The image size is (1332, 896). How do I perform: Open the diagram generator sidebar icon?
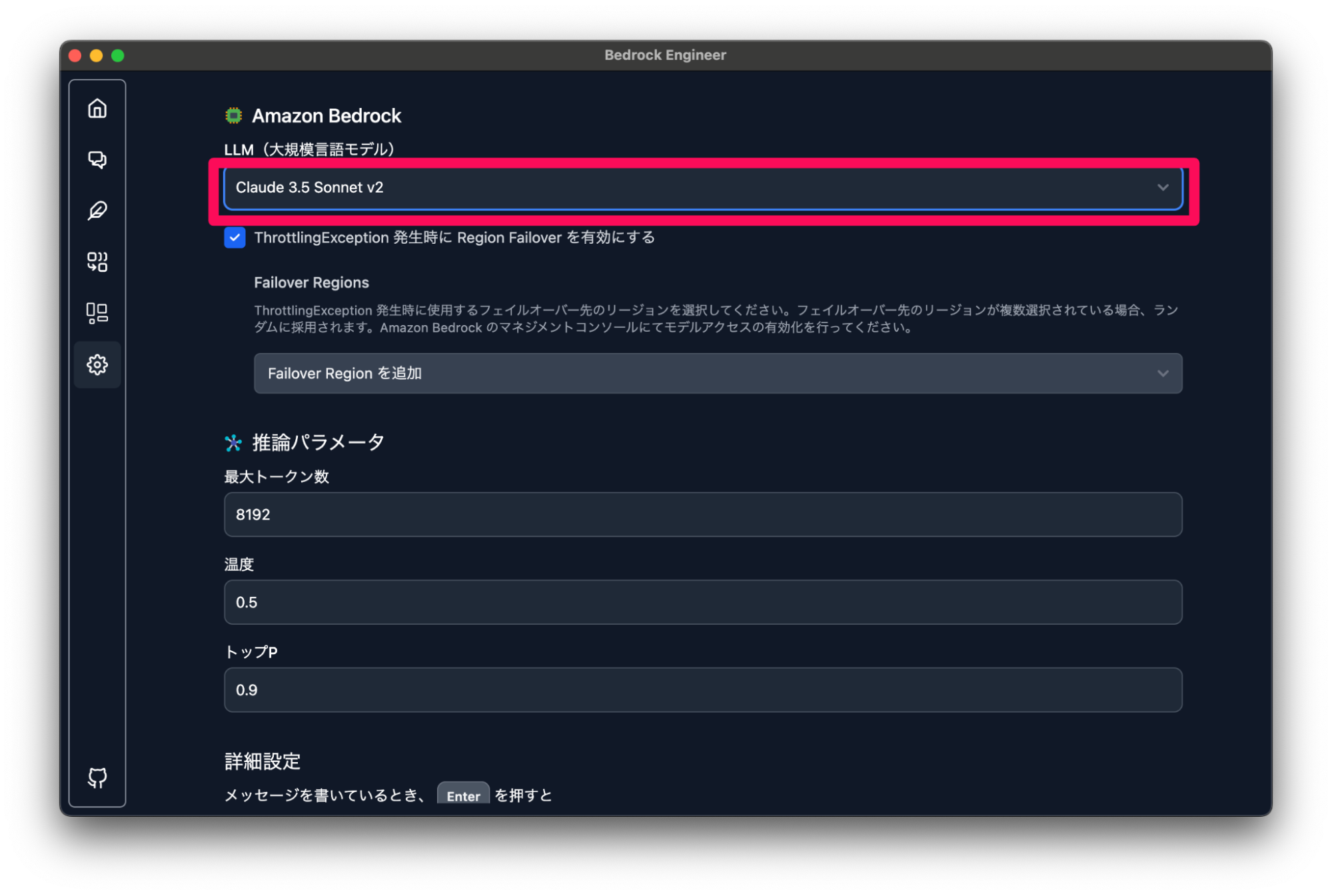(x=97, y=313)
